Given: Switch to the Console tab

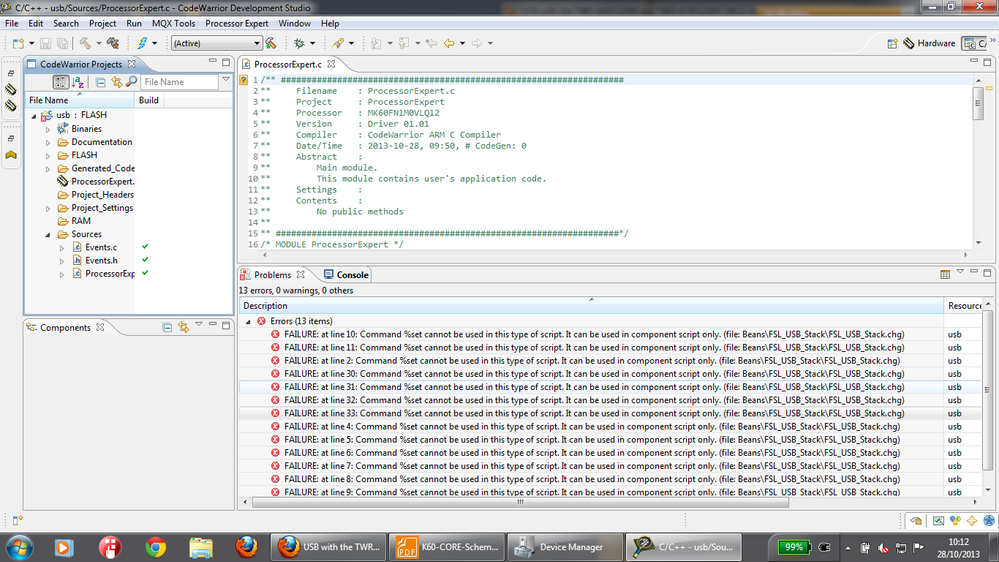Looking at the screenshot, I should [346, 275].
